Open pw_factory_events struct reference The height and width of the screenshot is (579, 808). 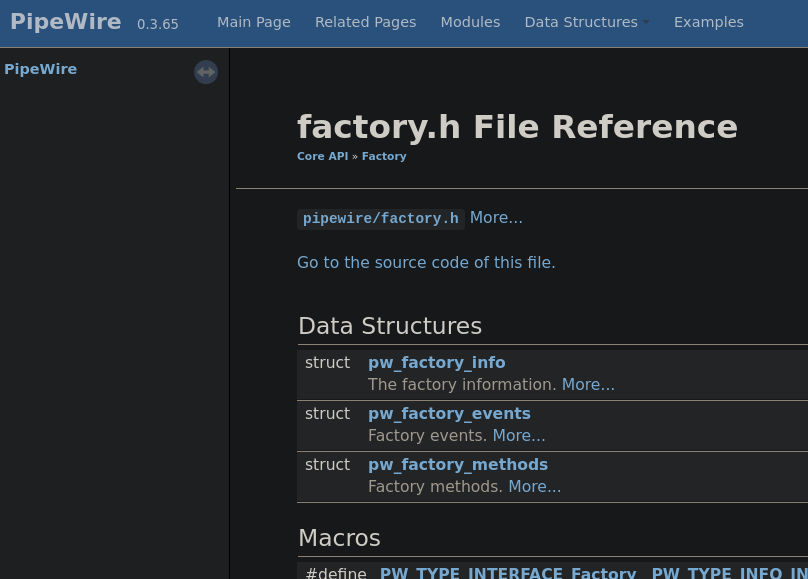[449, 413]
